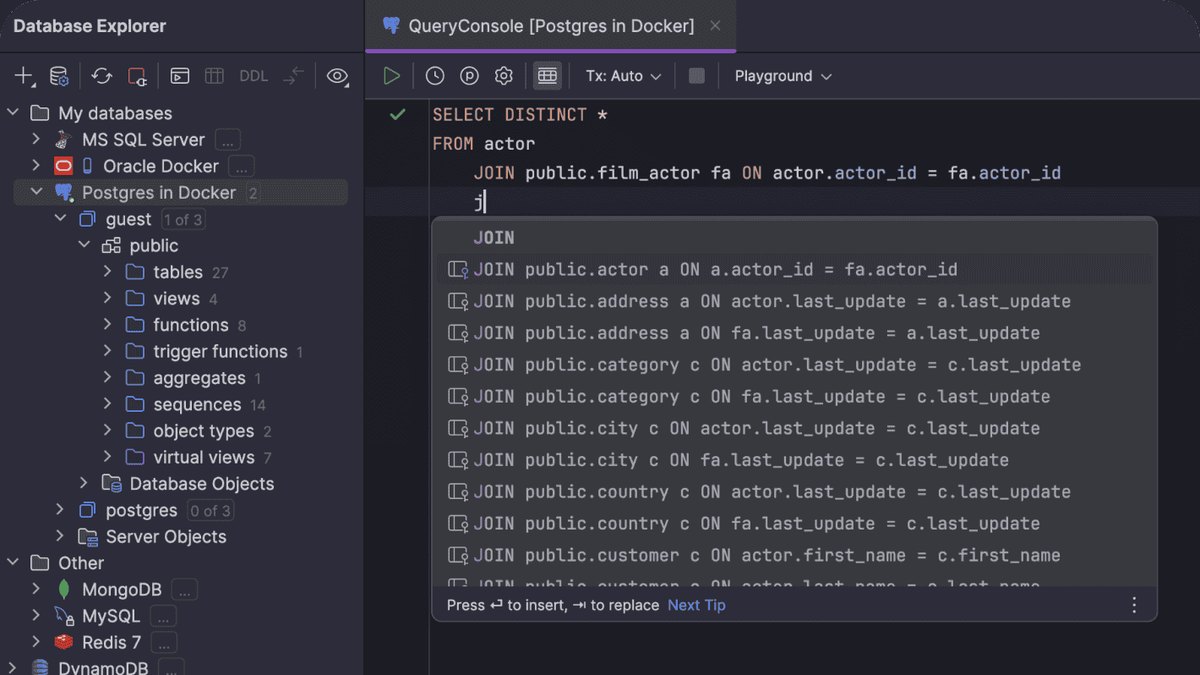Image resolution: width=1200 pixels, height=675 pixels.
Task: Click the Next Tip link
Action: (x=697, y=605)
